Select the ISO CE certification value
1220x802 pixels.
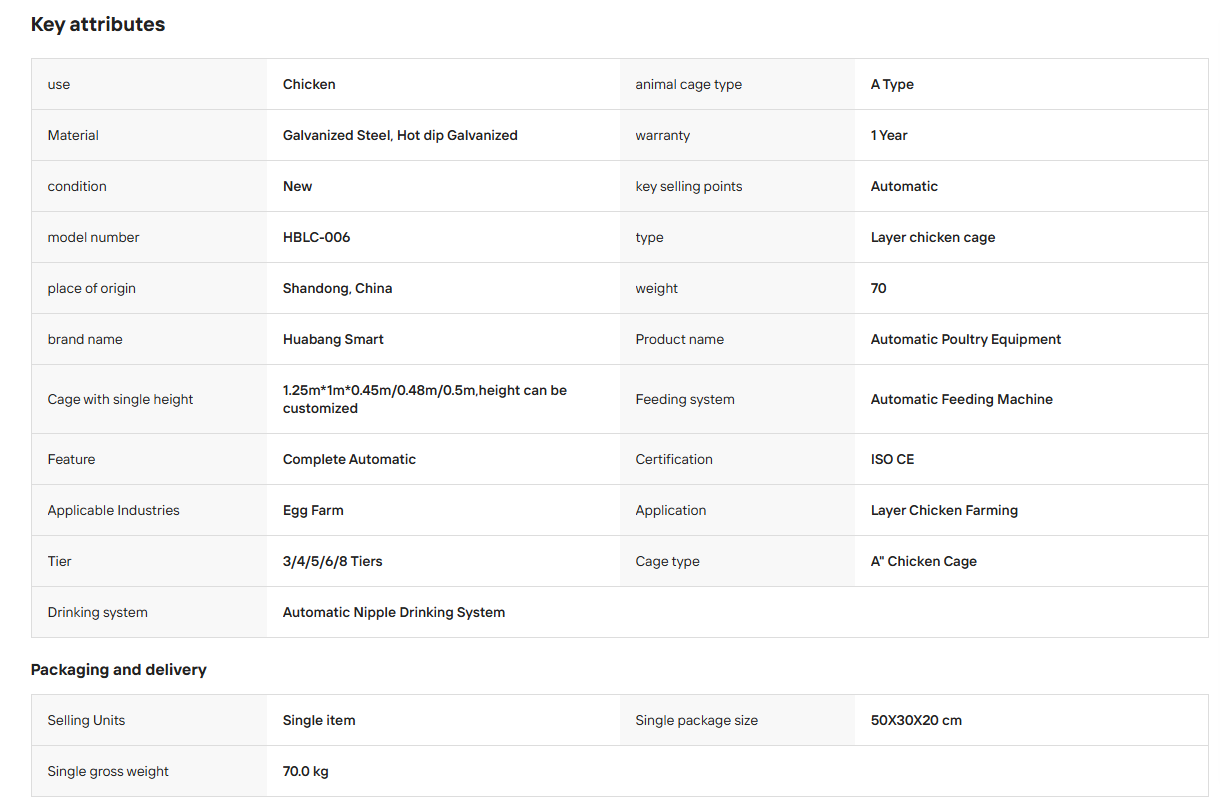[x=892, y=459]
